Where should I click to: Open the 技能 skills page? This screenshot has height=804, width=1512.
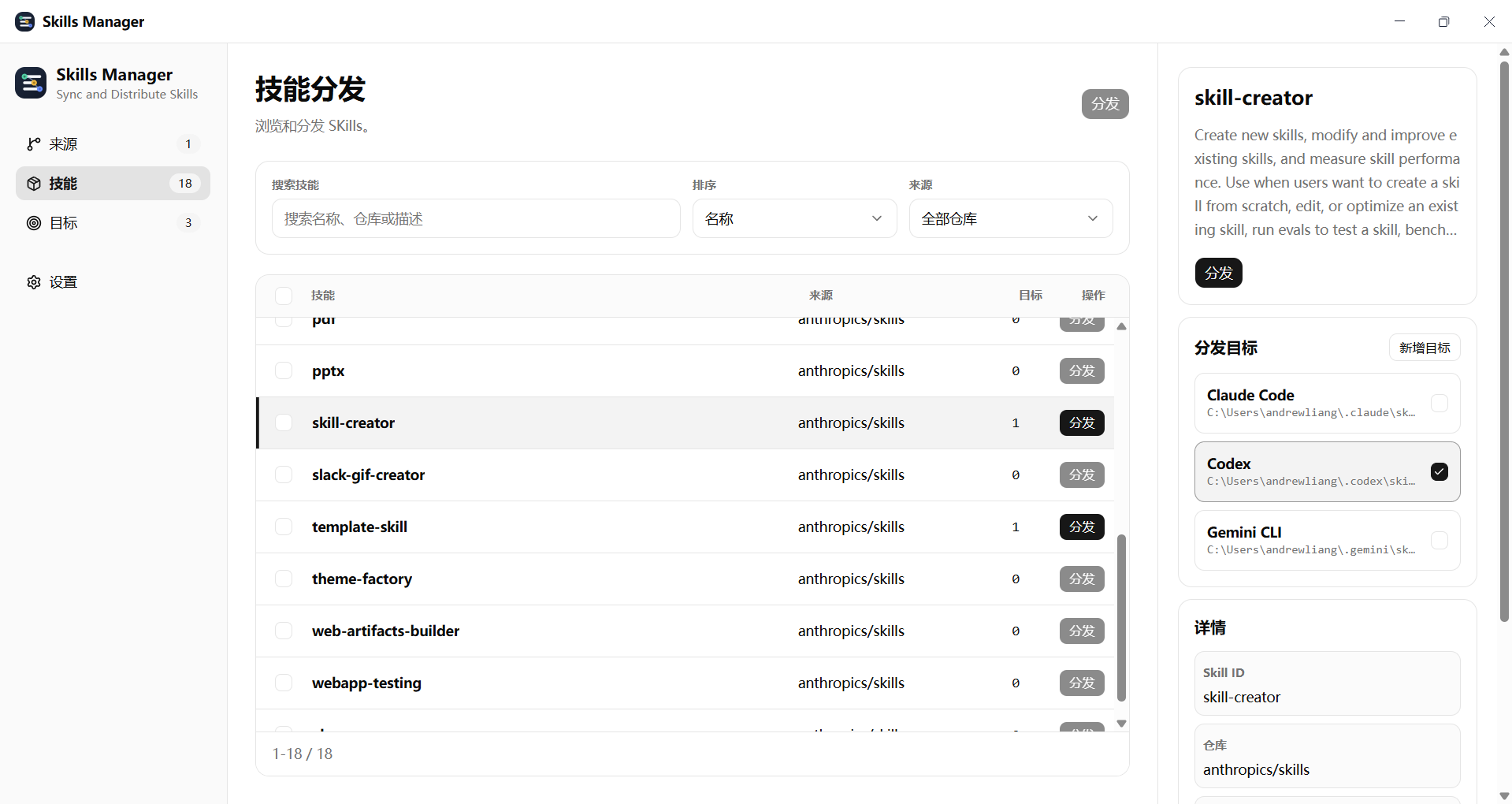(113, 184)
